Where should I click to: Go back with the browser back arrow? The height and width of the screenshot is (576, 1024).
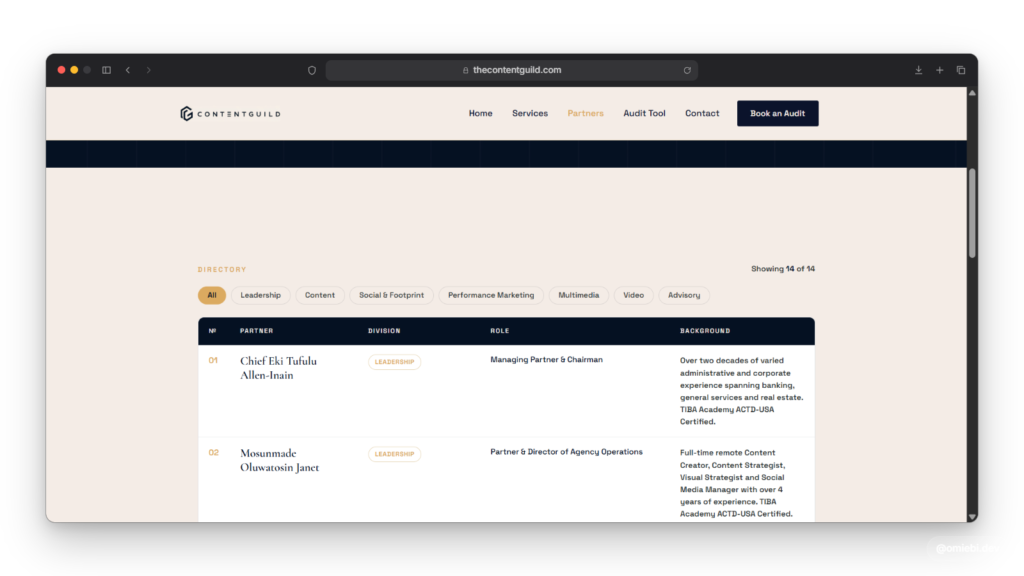click(x=128, y=70)
